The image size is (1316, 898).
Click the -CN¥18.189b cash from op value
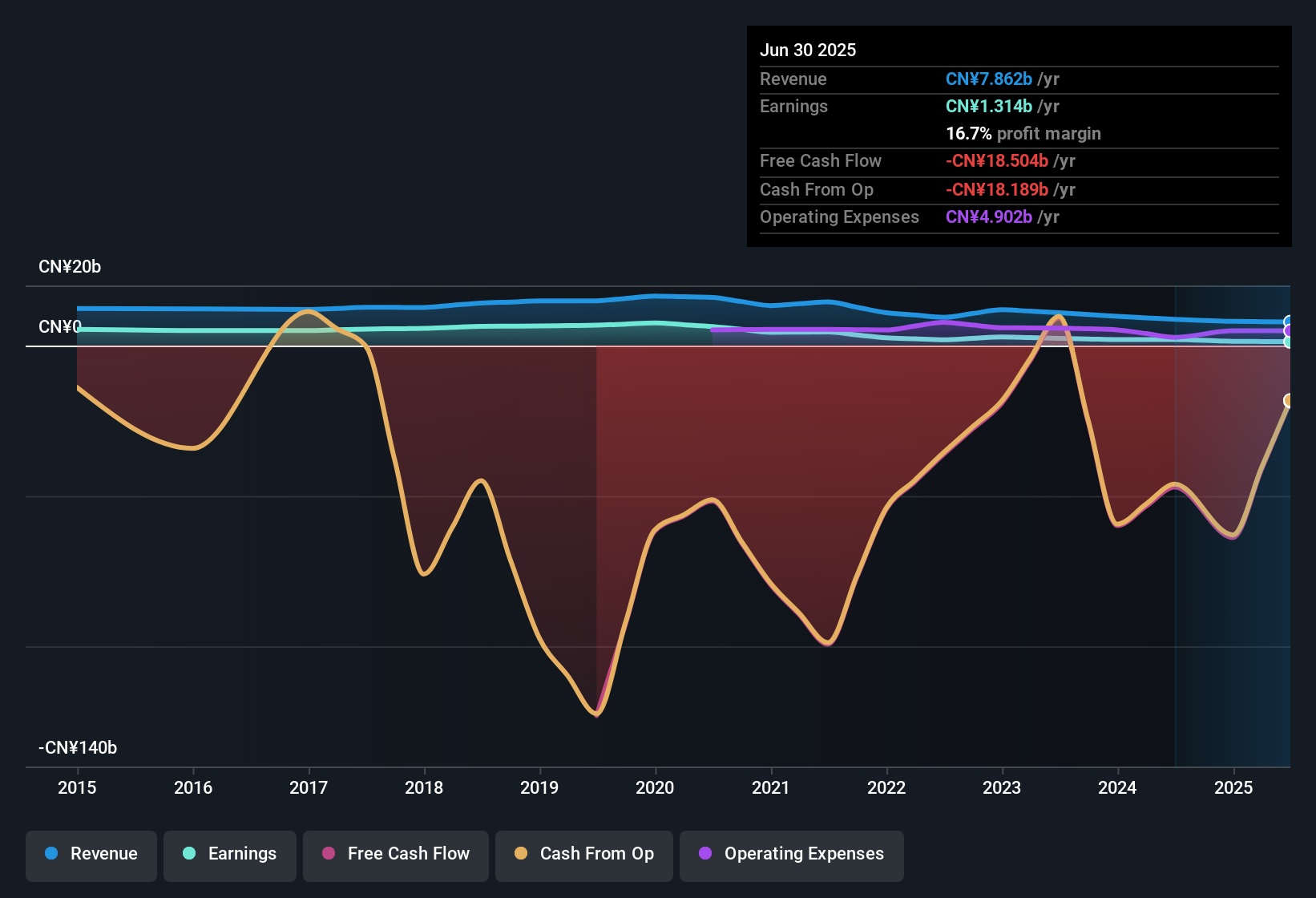(x=997, y=189)
